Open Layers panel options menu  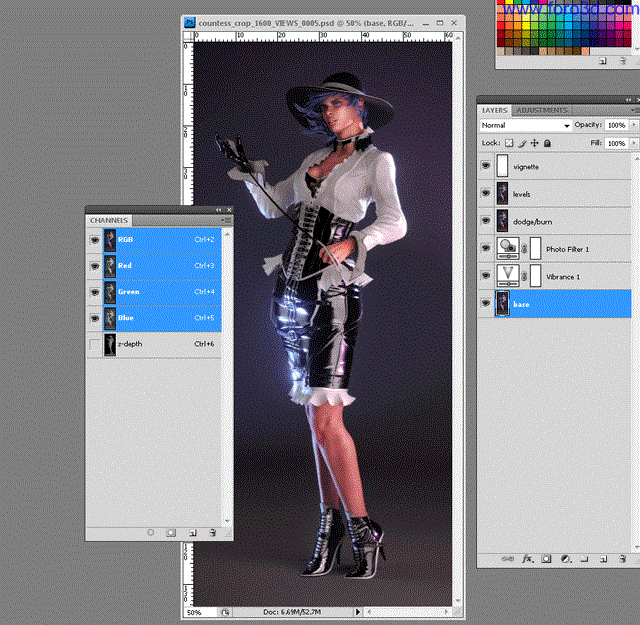pos(635,110)
